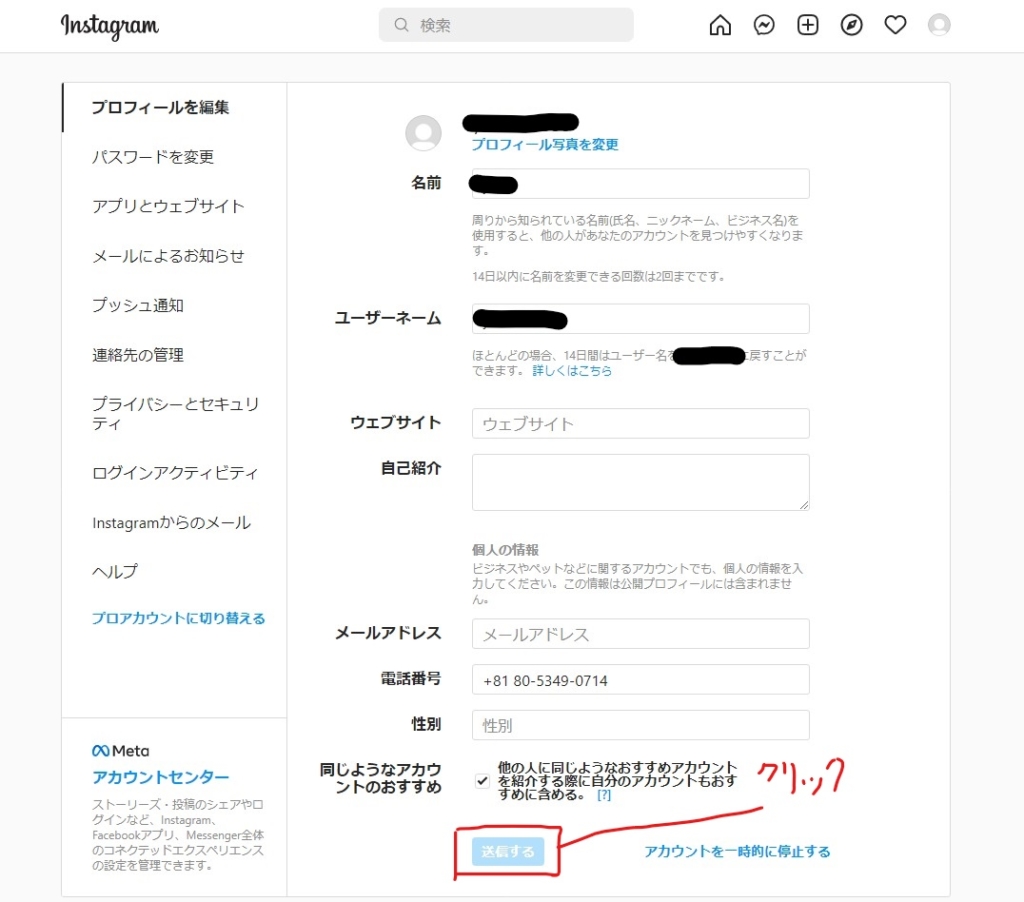Select プッシュ通知 from the sidebar
Screen dimensions: 1024x902
point(138,306)
